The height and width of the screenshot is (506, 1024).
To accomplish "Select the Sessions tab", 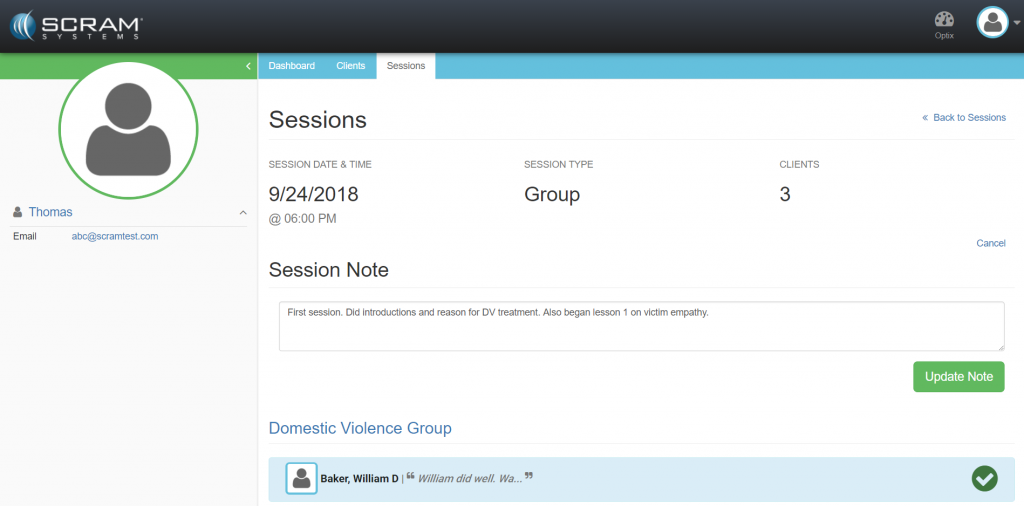I will (406, 66).
